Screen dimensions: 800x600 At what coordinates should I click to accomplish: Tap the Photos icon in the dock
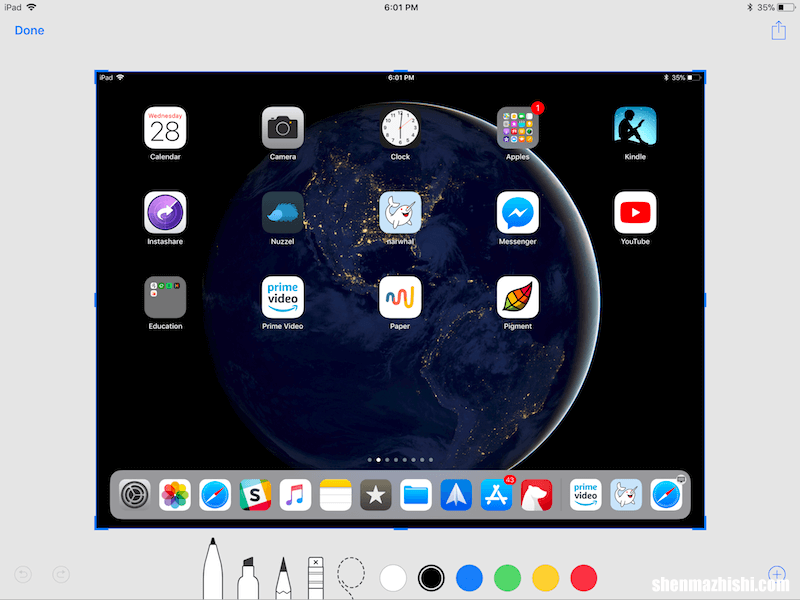coord(175,495)
